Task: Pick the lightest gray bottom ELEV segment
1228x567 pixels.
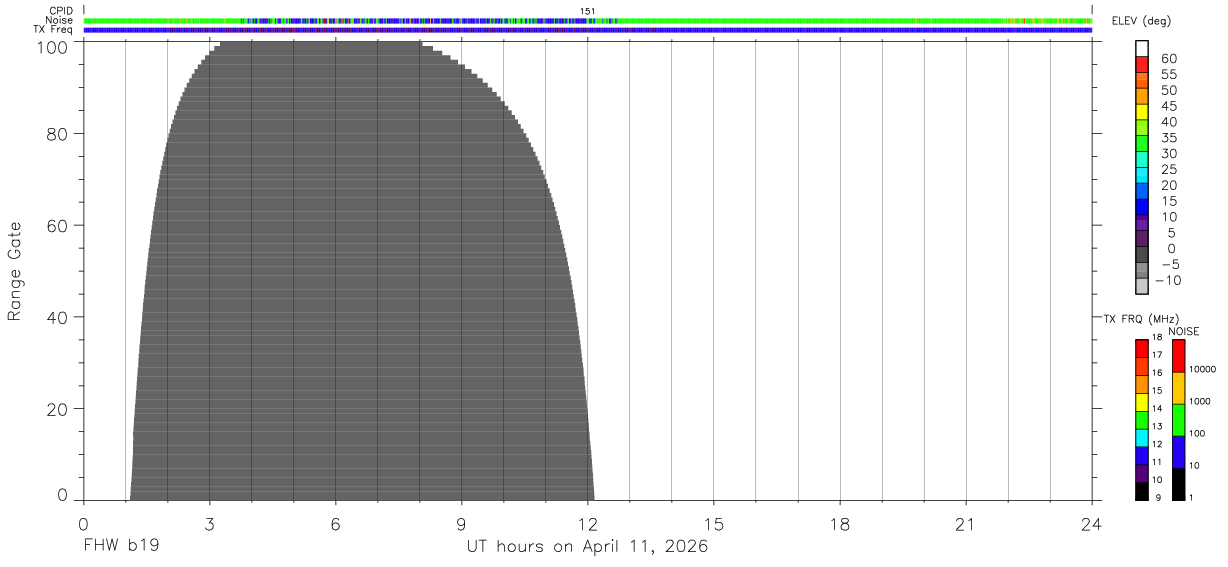Action: [x=1142, y=286]
